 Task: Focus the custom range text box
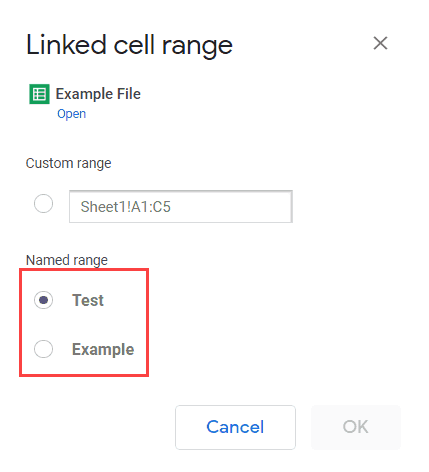[181, 206]
